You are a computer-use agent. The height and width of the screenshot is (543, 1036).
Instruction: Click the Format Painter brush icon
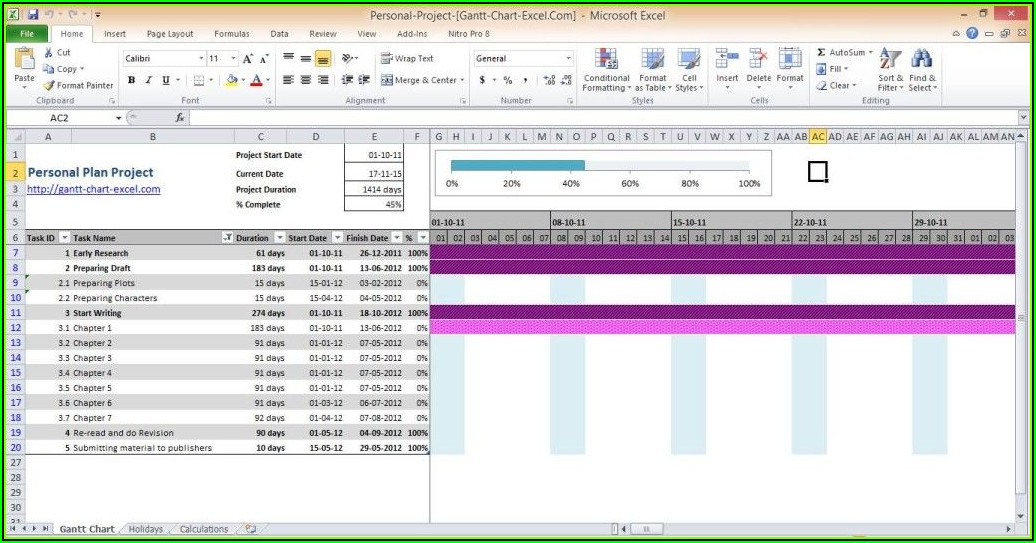pos(49,86)
